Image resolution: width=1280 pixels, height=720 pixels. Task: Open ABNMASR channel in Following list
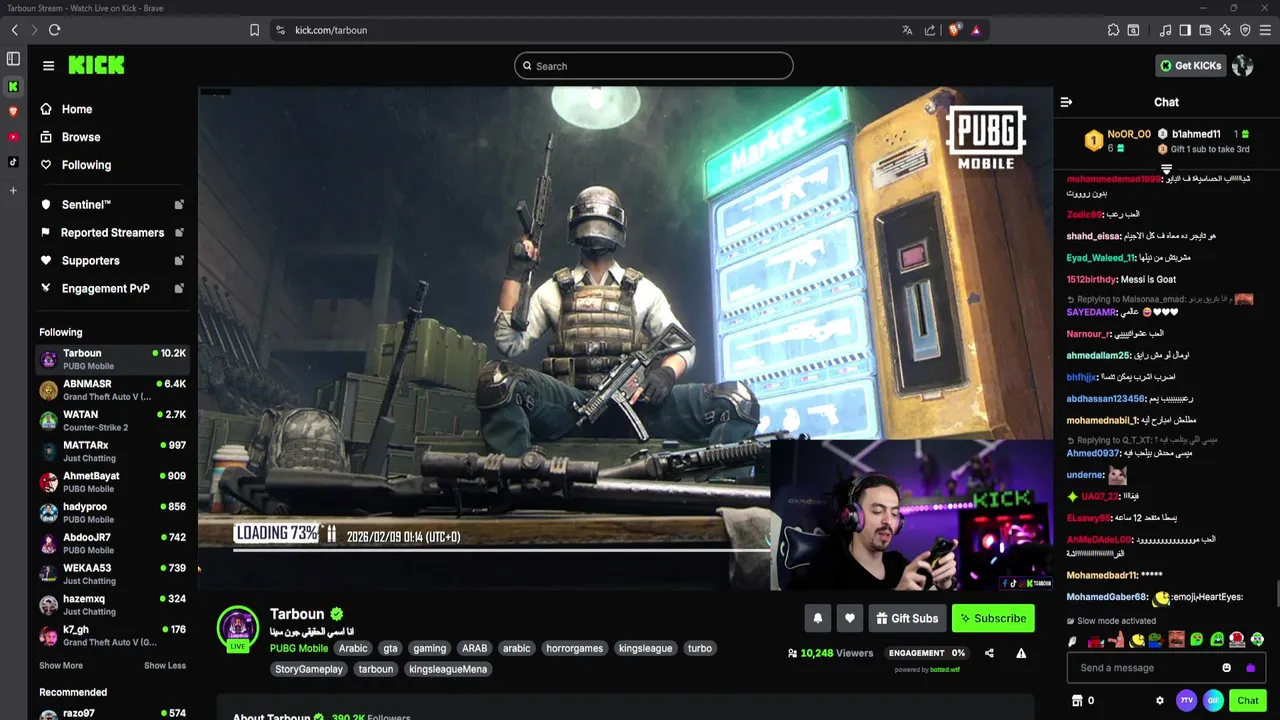pos(113,390)
